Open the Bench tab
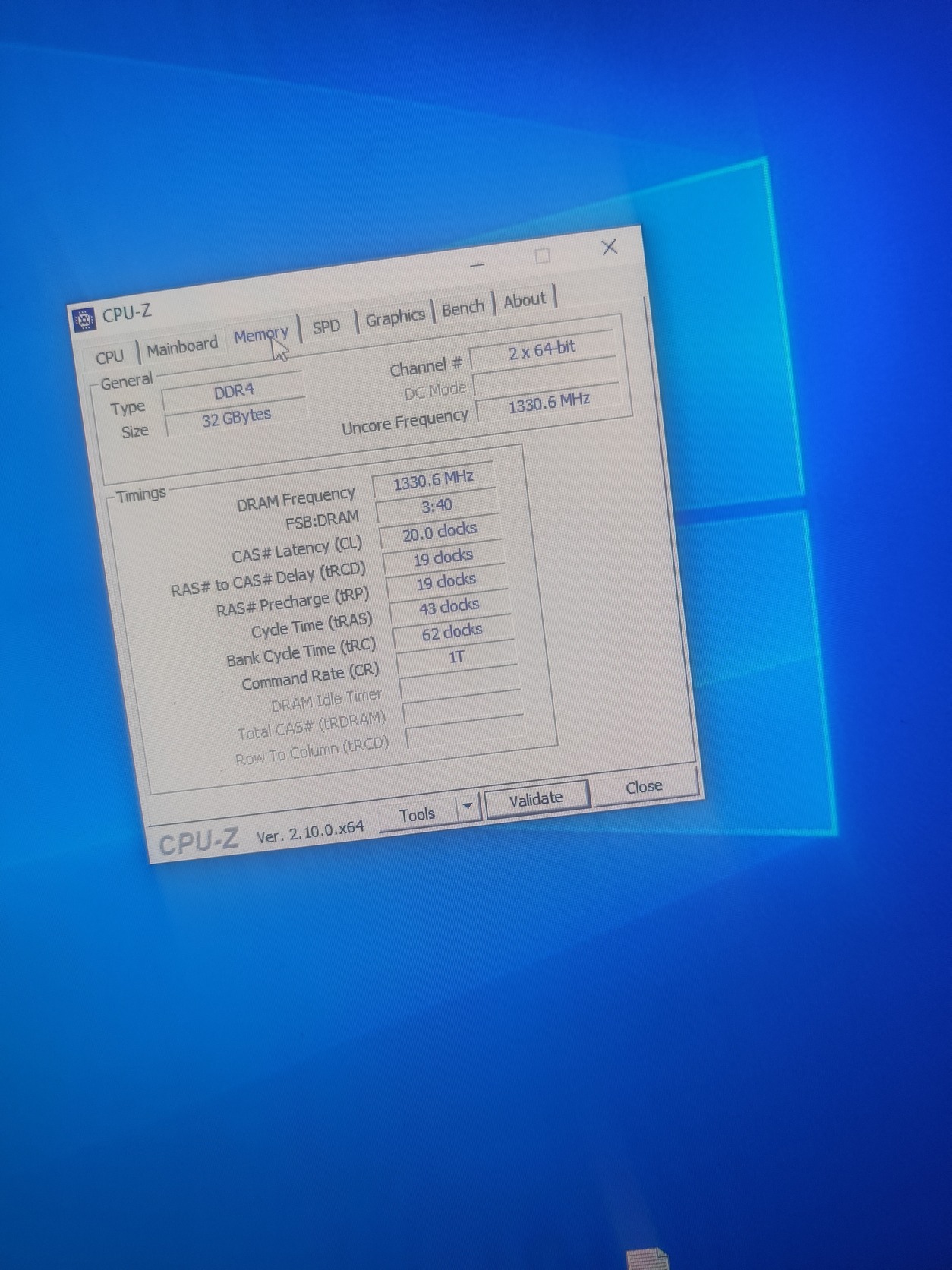 pos(462,308)
